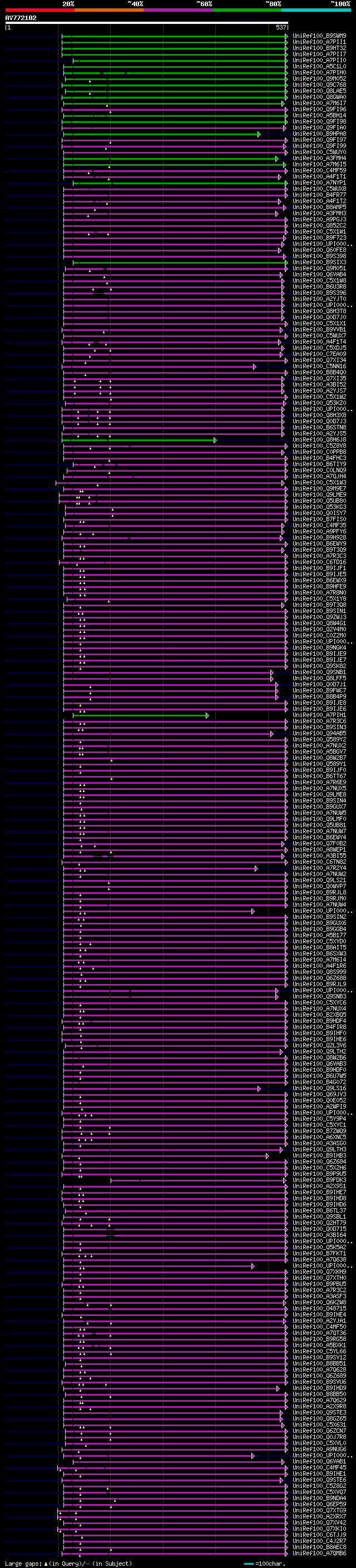This screenshot has width=356, height=1568.
Task: Select hit label UniRef100_Q8LAE5
Action: point(319,91)
